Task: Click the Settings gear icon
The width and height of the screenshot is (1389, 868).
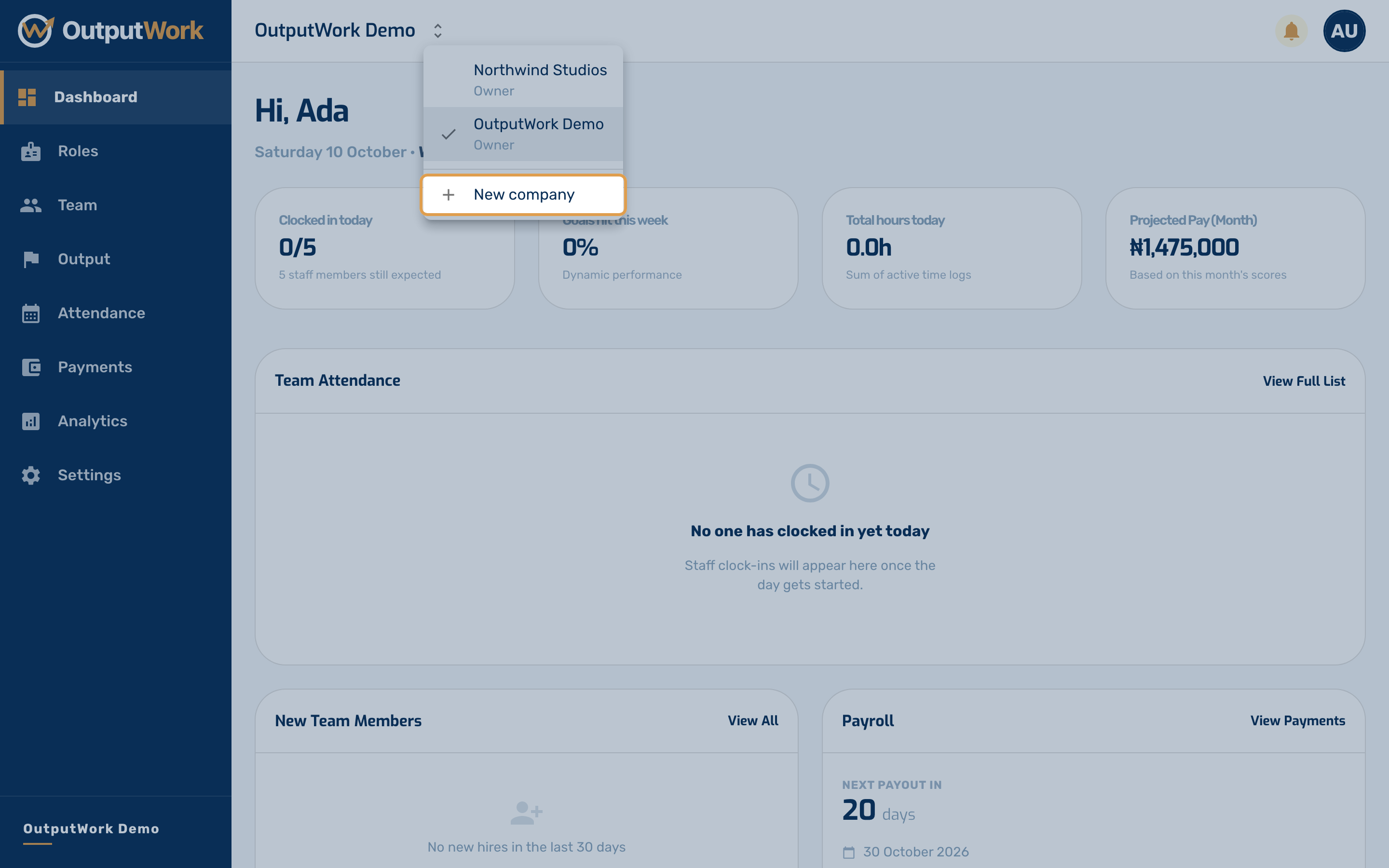Action: pos(31,475)
